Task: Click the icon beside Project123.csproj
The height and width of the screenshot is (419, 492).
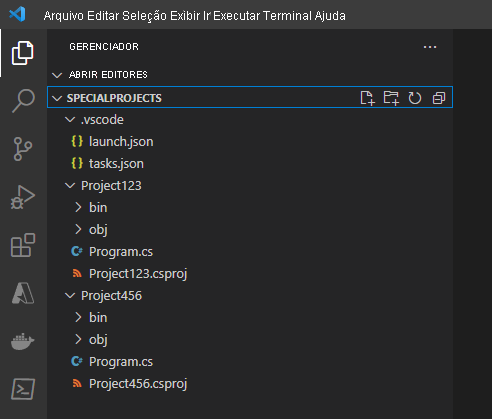Action: (77, 274)
